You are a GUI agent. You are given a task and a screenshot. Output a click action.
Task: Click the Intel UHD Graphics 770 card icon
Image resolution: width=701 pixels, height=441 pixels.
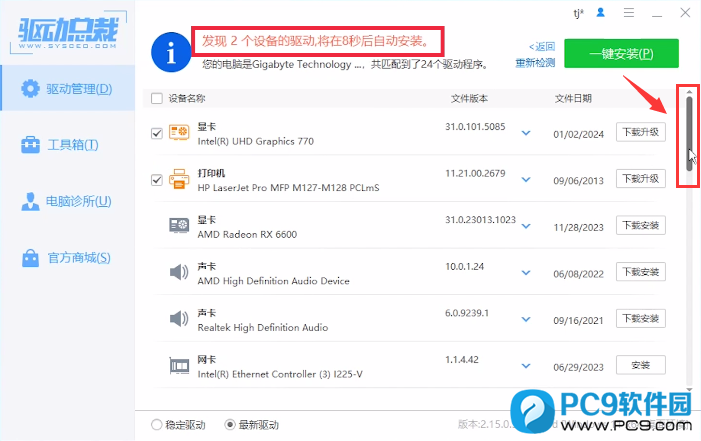tap(179, 133)
